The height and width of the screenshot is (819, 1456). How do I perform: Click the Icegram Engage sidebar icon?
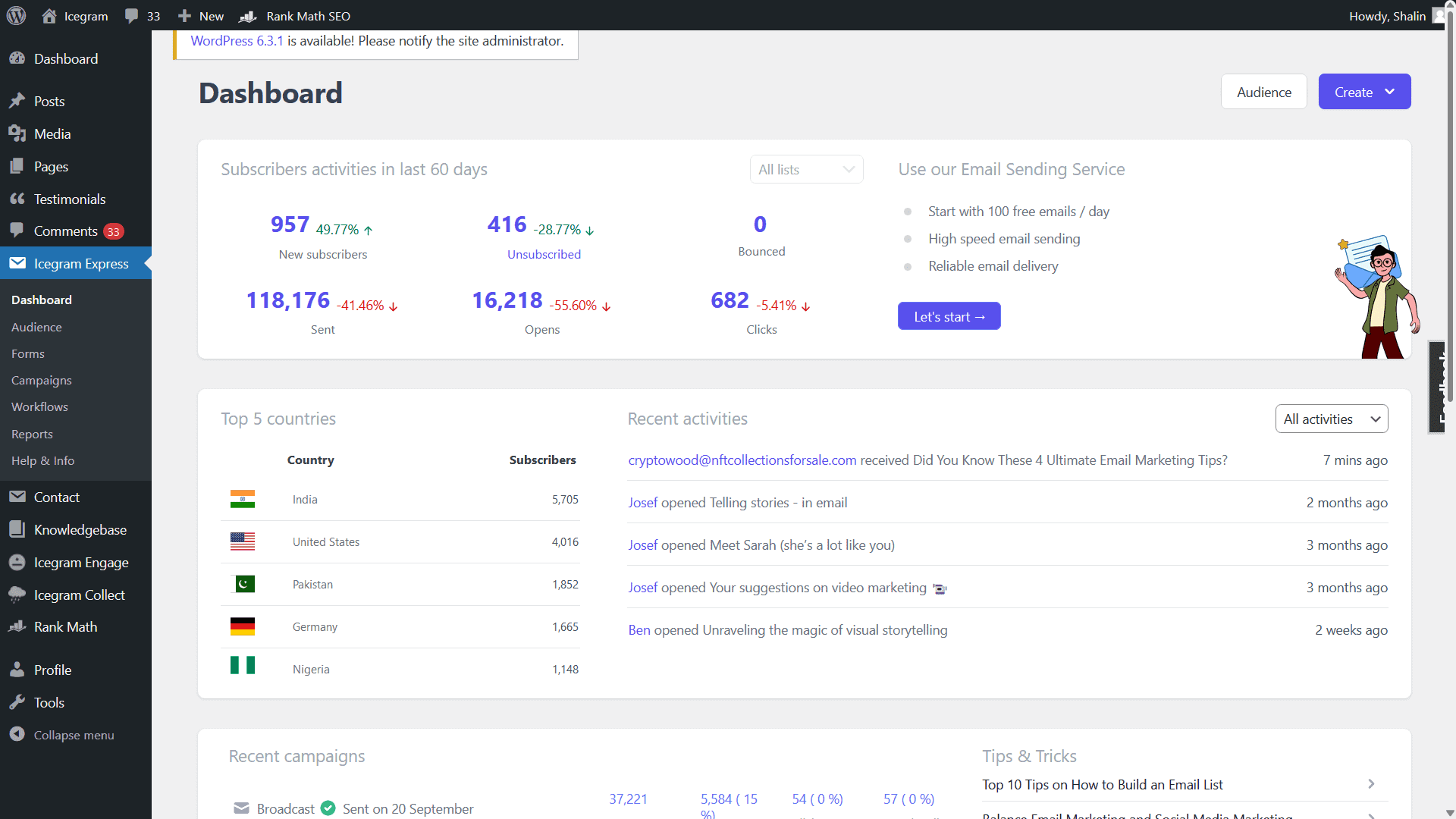(18, 561)
